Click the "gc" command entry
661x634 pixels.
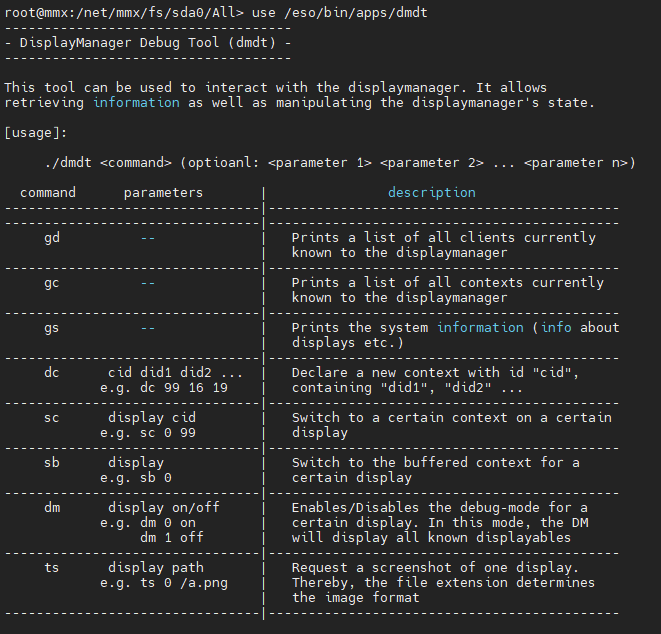point(52,283)
